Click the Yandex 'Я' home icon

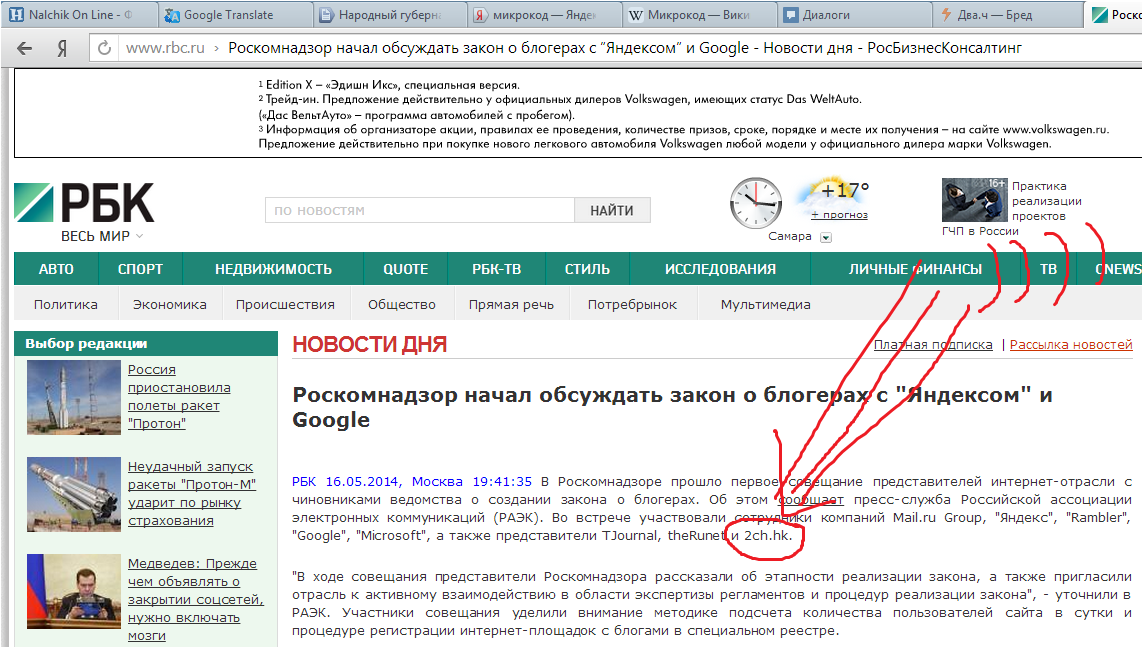63,48
